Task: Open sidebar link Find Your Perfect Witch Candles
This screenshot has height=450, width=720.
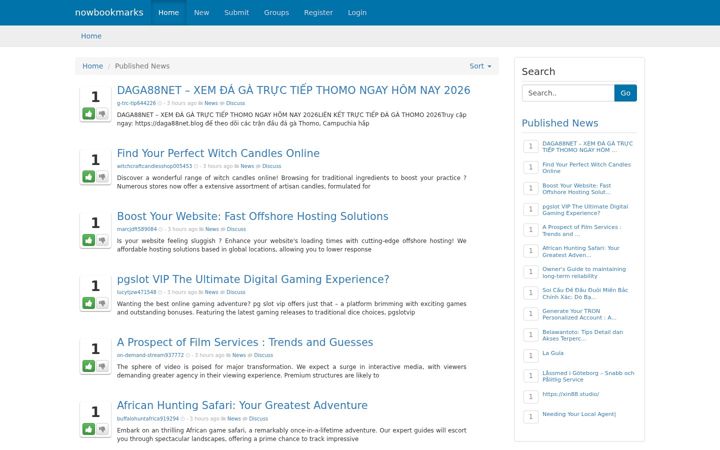Action: pyautogui.click(x=586, y=168)
